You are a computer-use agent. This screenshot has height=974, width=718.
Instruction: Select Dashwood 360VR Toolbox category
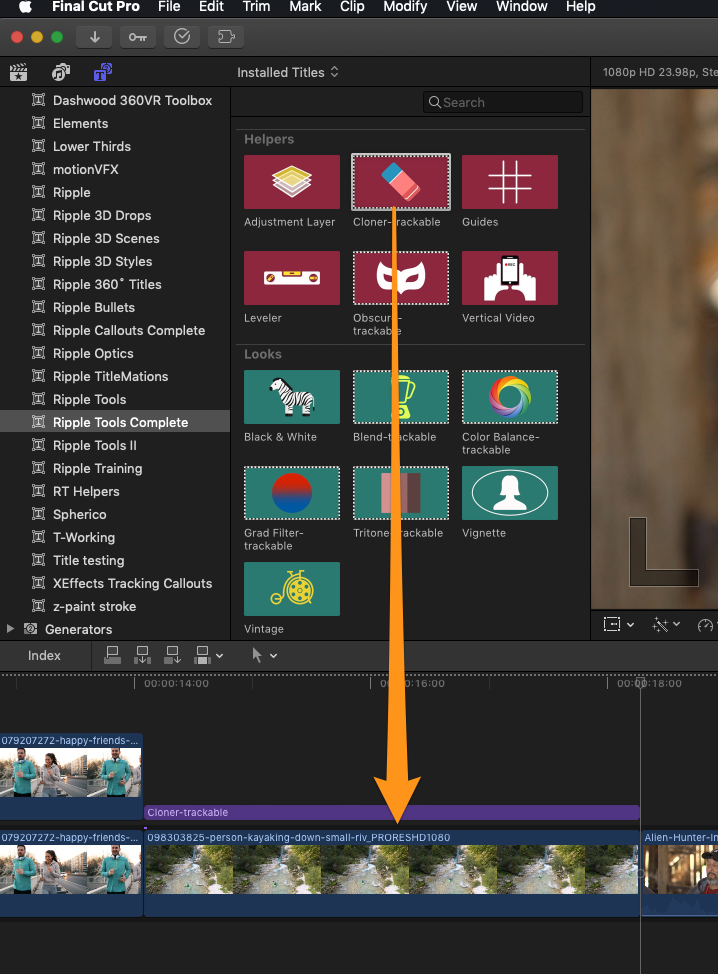point(132,100)
